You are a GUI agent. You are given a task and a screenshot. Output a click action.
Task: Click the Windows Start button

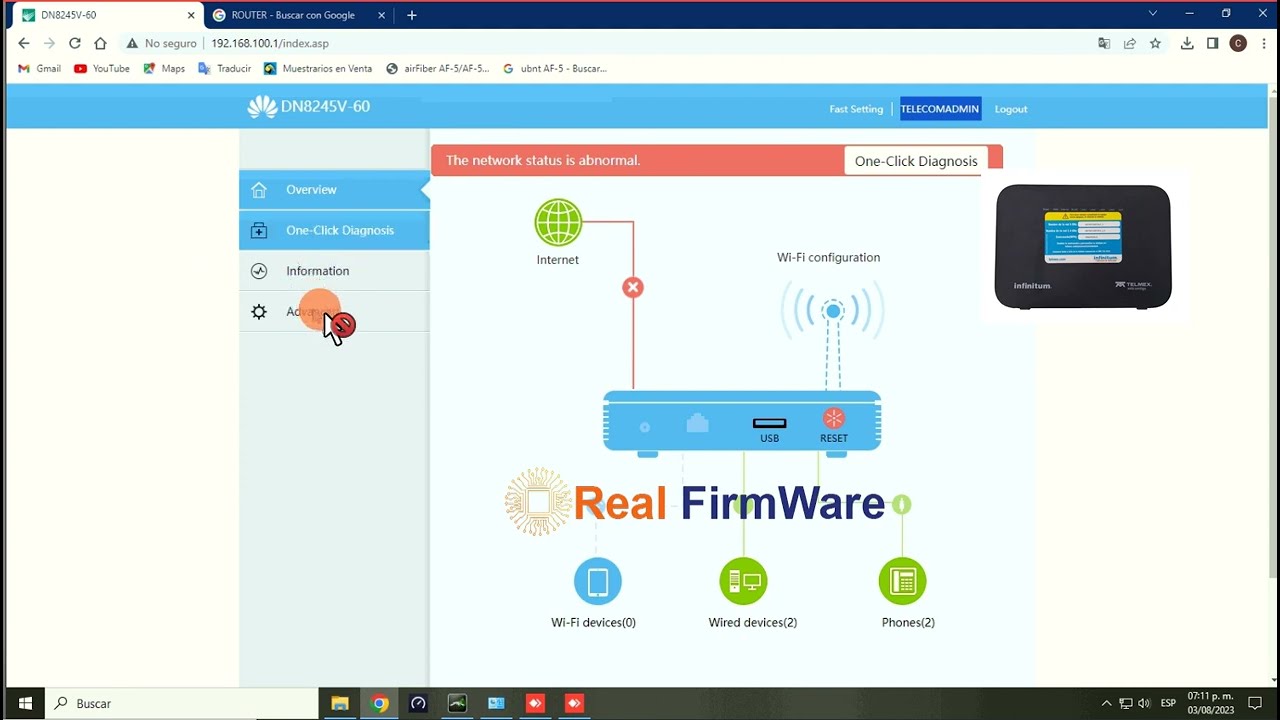click(x=24, y=703)
